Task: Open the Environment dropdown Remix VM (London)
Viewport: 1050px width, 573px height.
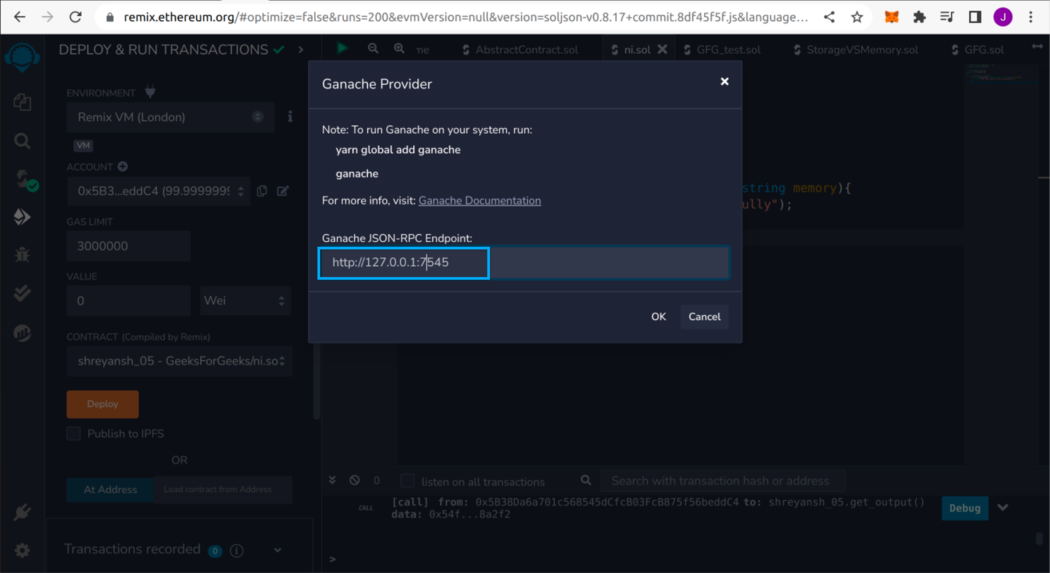Action: point(171,117)
